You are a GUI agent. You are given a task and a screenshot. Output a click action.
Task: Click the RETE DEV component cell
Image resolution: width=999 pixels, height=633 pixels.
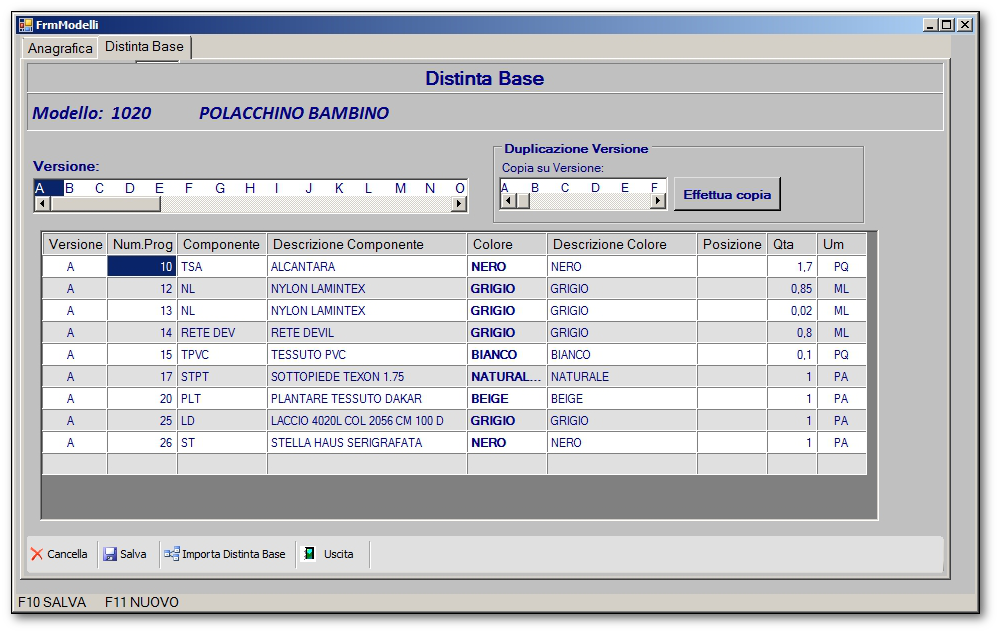point(222,333)
